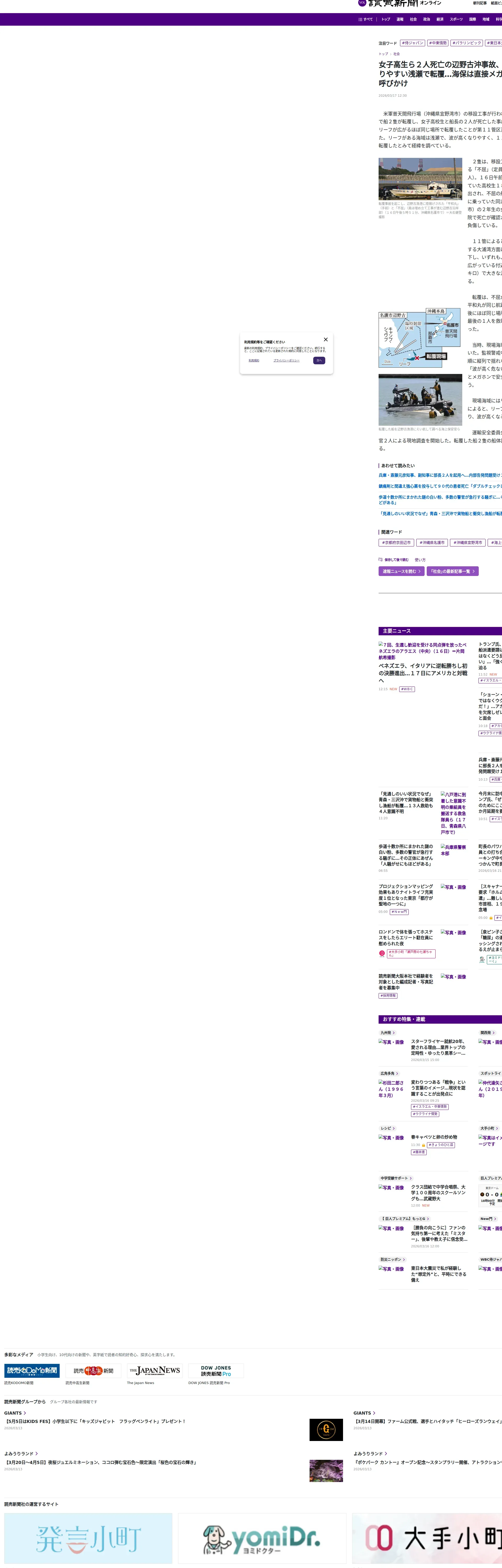
Task: Click the #侍ジャパン keyword tag
Action: pos(412,43)
